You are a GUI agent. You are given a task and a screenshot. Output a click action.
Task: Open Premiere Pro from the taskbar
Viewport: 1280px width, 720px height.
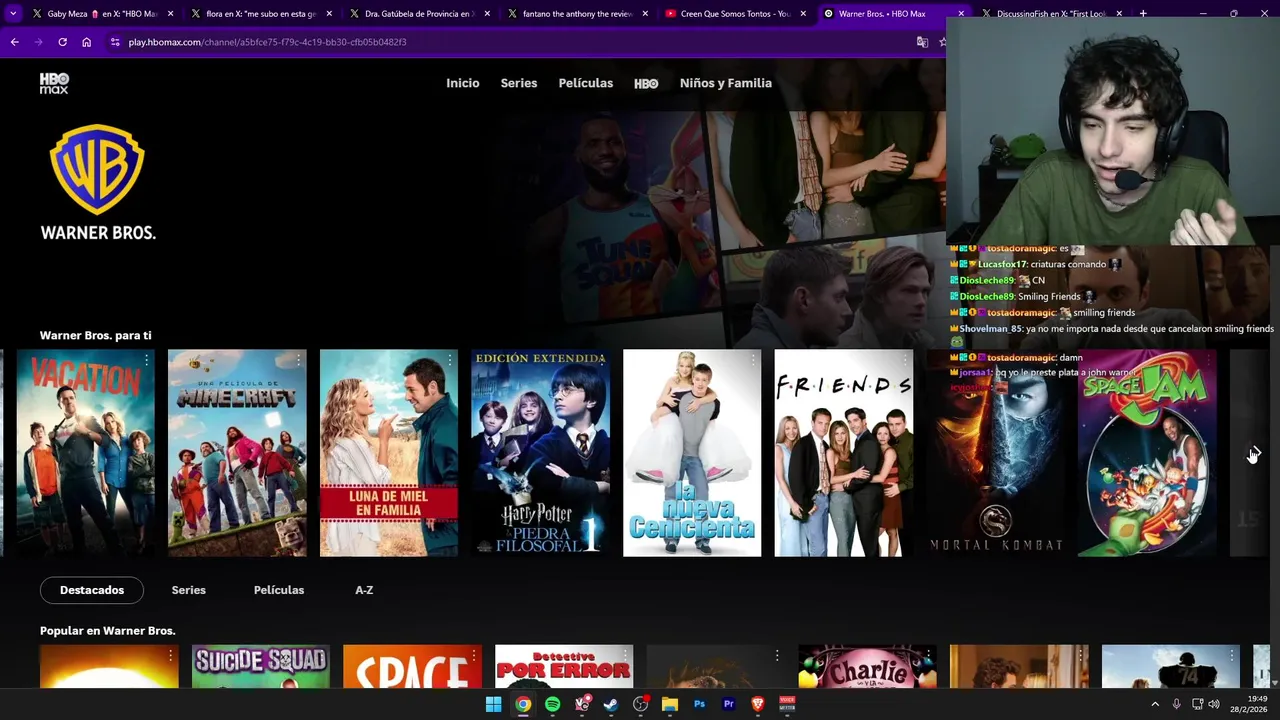point(728,704)
